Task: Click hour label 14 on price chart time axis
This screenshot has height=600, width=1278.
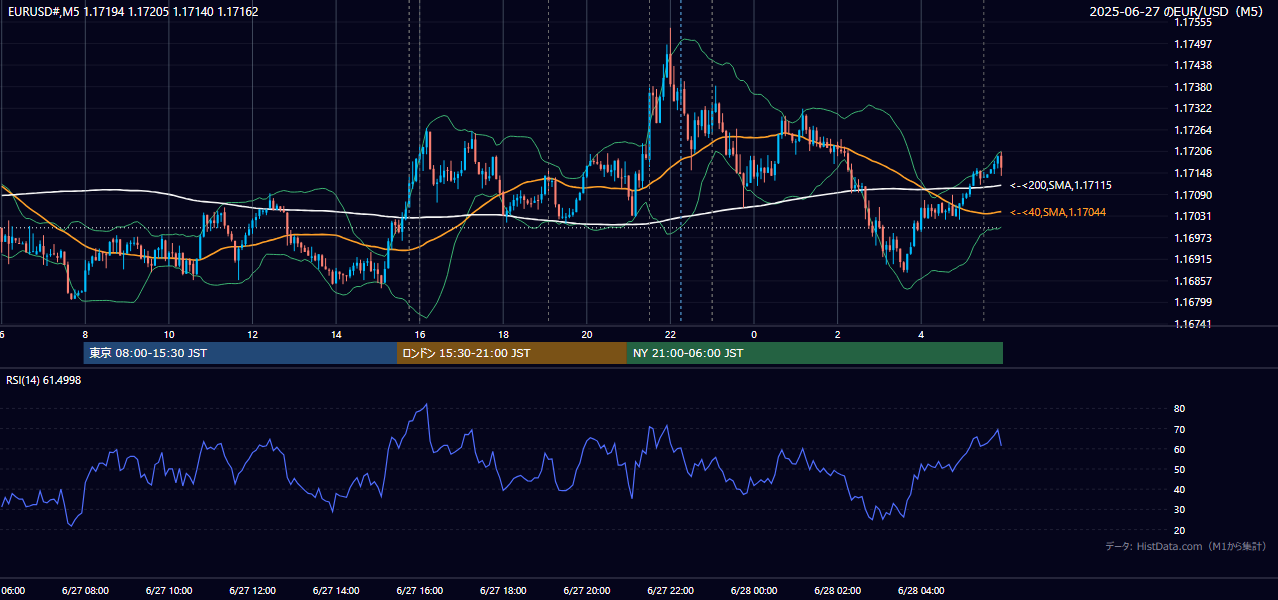Action: tap(336, 334)
